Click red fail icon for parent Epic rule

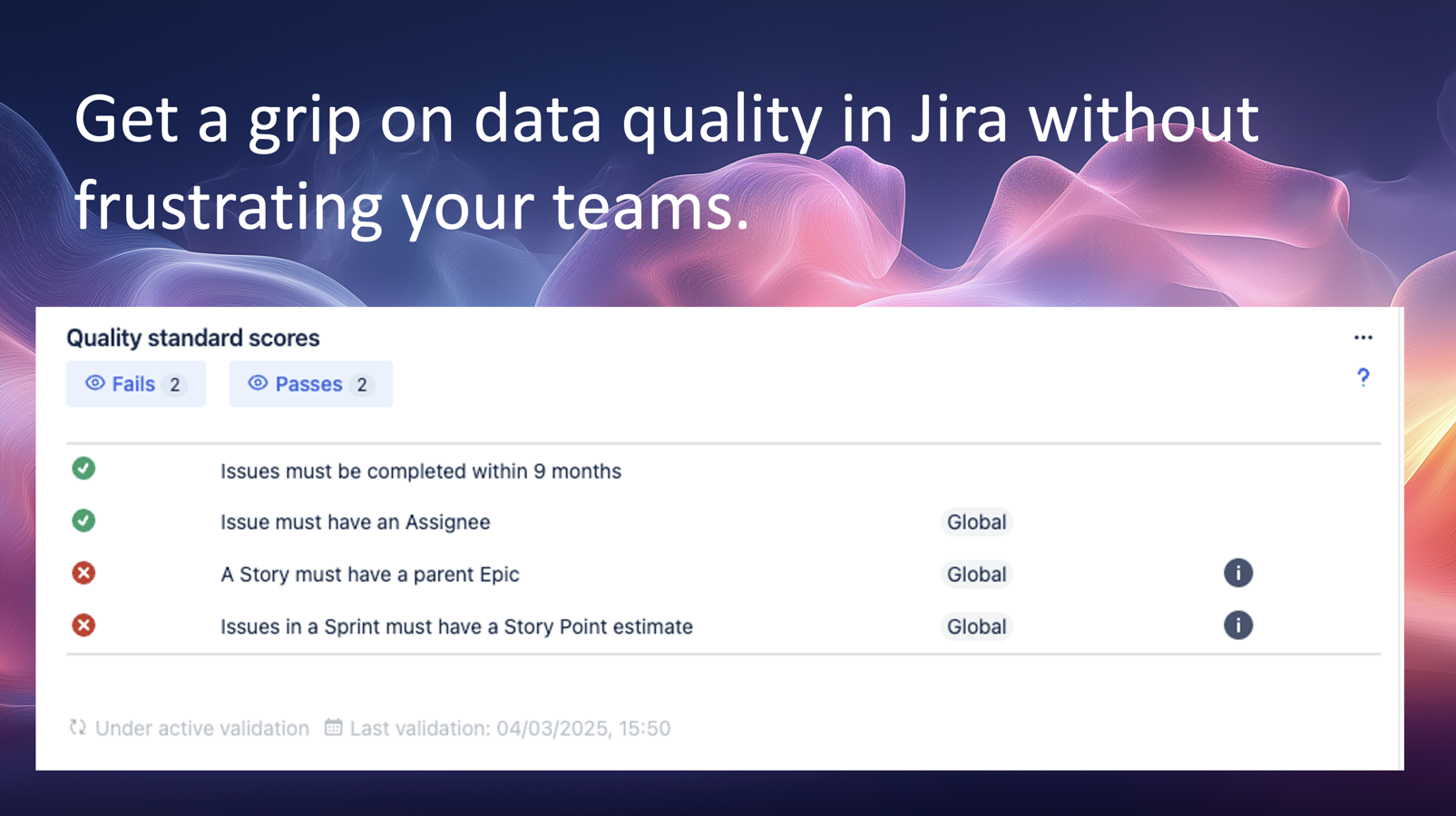[83, 573]
